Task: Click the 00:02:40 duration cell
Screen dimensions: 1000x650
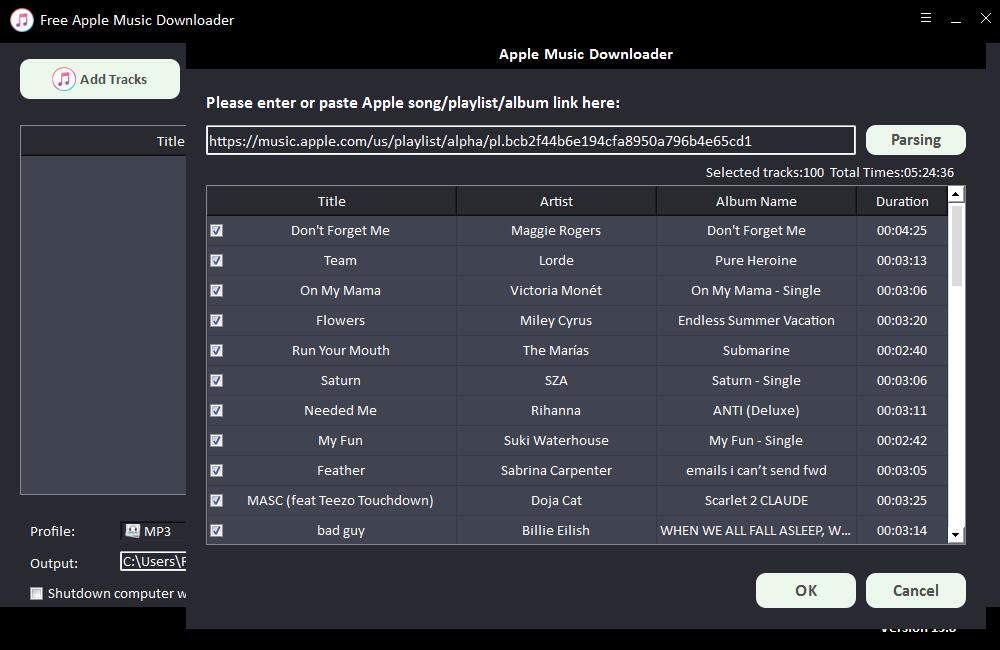Action: click(902, 350)
